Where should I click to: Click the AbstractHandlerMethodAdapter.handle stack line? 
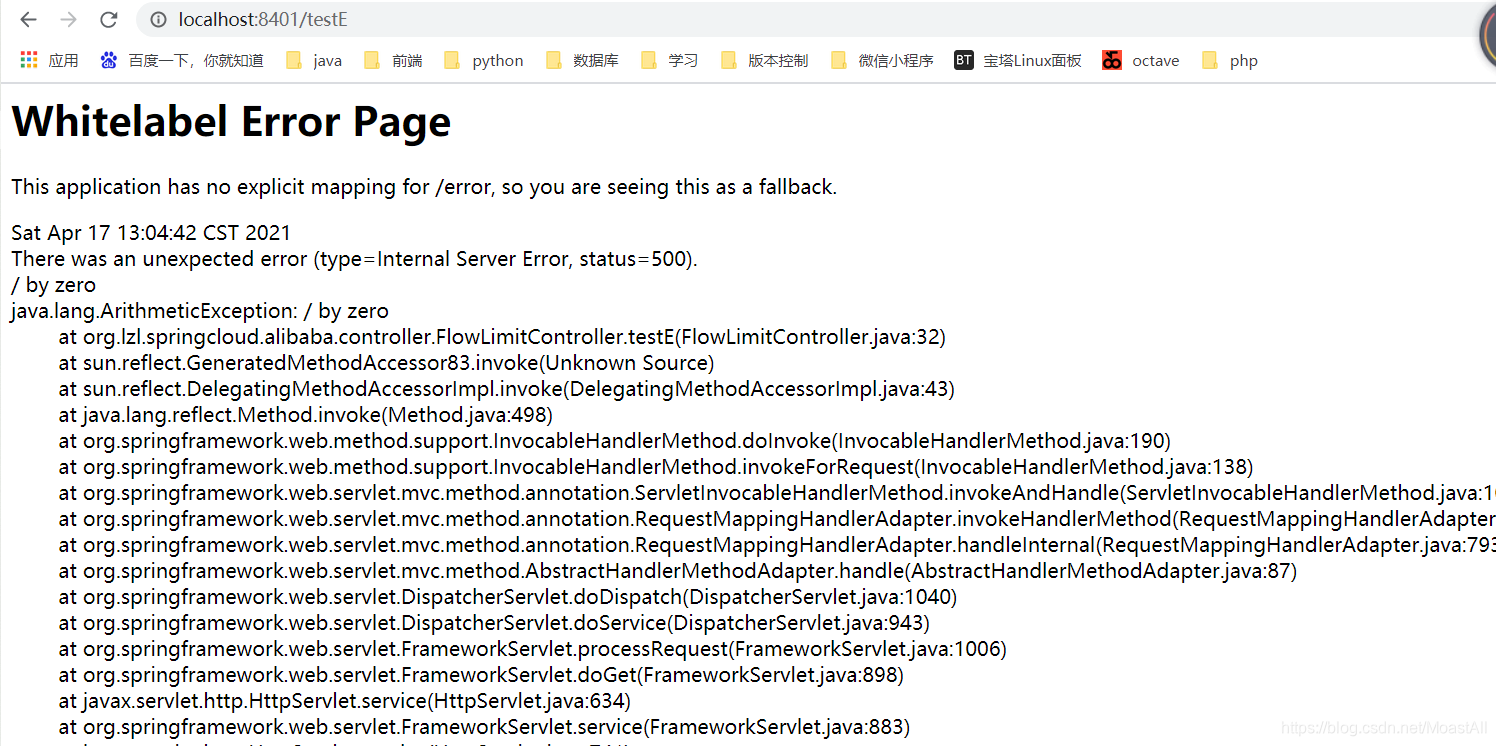point(678,571)
